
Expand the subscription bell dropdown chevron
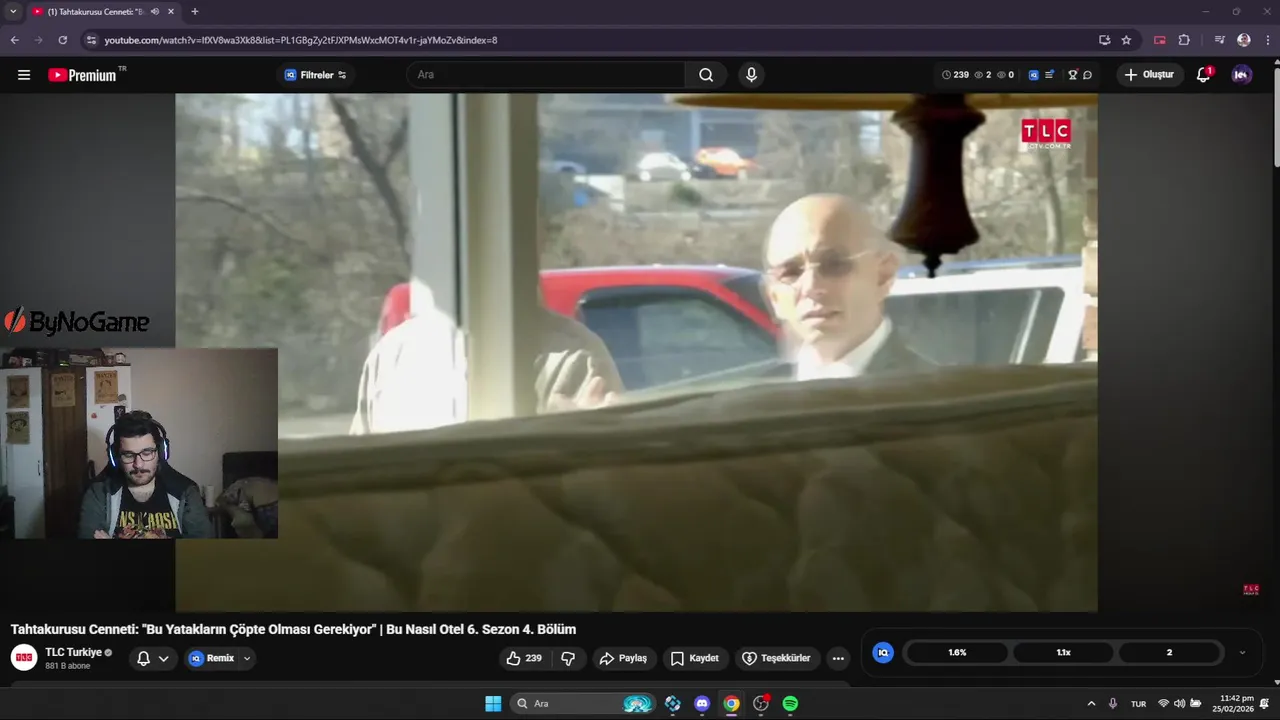(164, 658)
